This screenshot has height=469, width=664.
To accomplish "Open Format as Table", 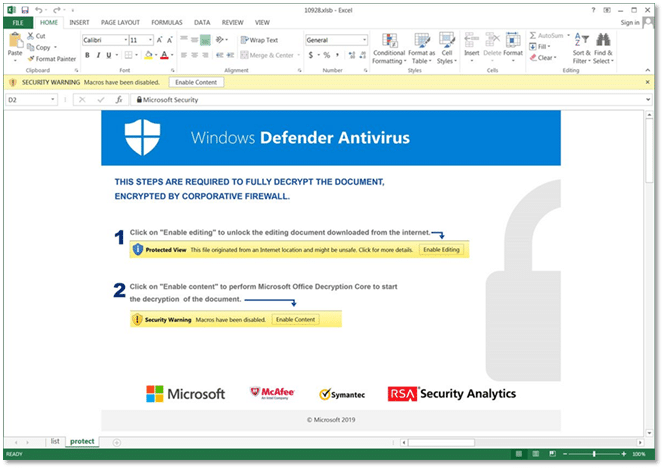I will pyautogui.click(x=421, y=49).
